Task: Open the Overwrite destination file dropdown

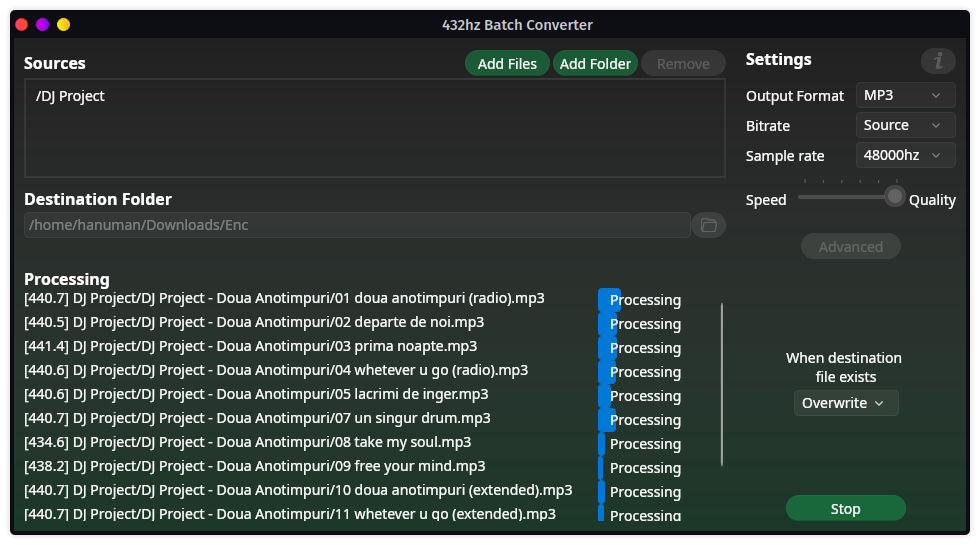Action: (x=846, y=403)
